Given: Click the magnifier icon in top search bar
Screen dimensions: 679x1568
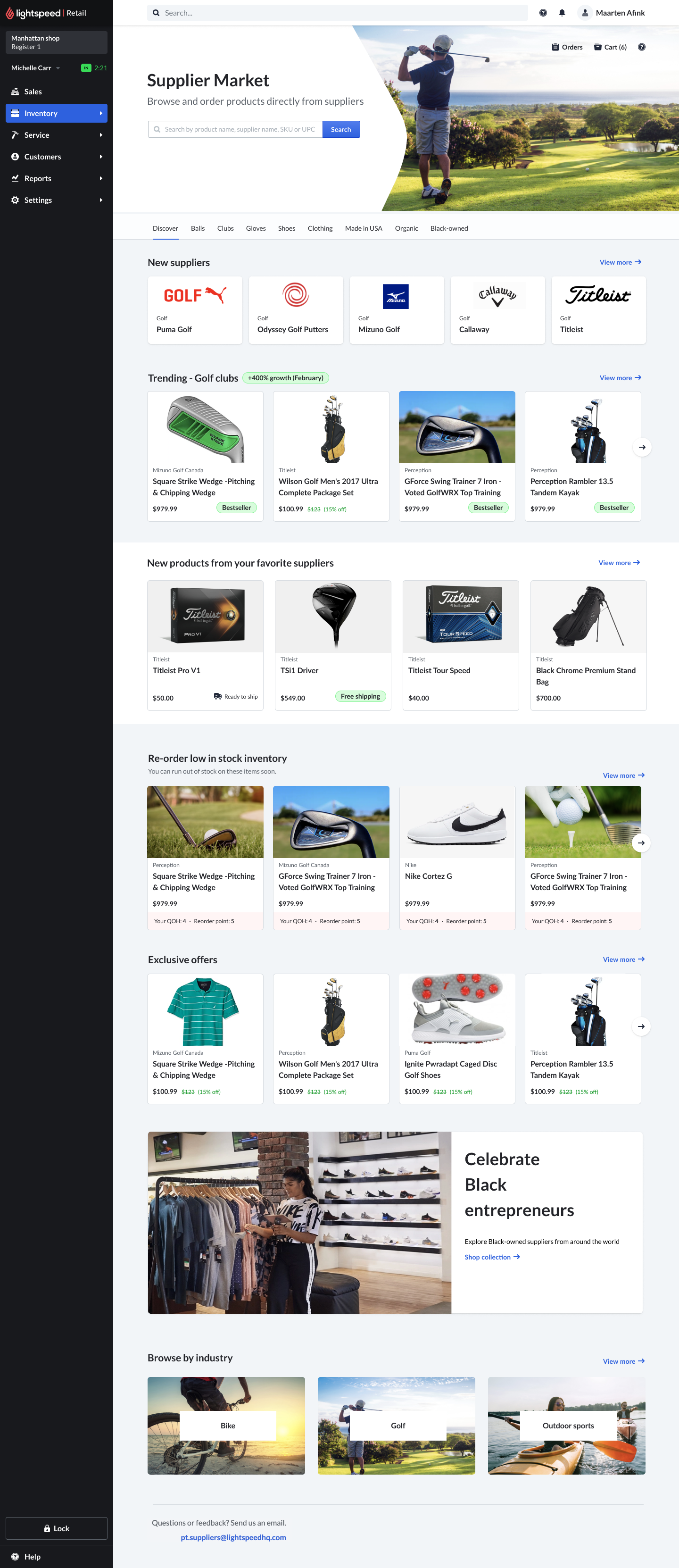Looking at the screenshot, I should [x=157, y=13].
